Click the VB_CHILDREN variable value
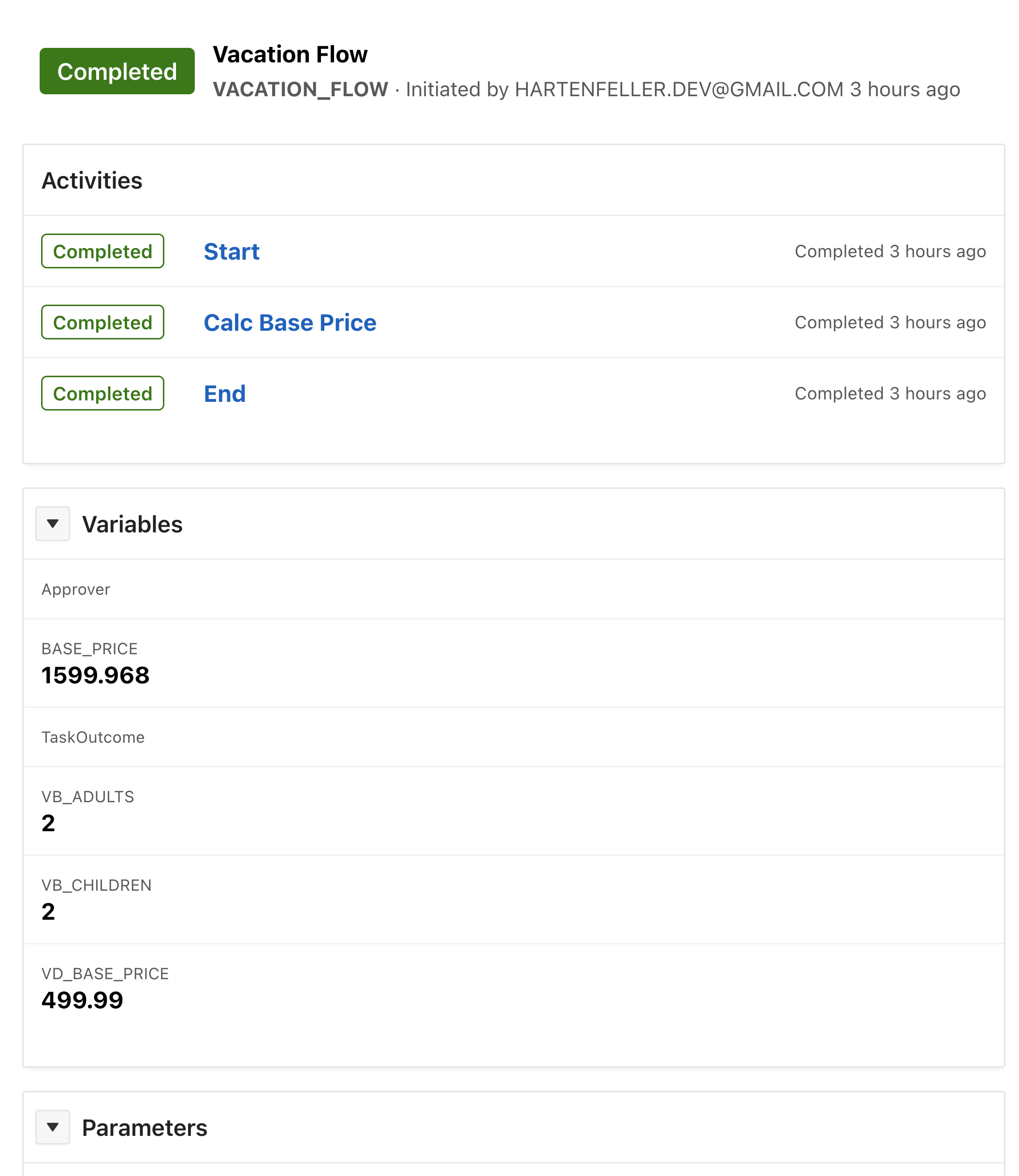Screen dimensions: 1019x1176 pos(48,911)
